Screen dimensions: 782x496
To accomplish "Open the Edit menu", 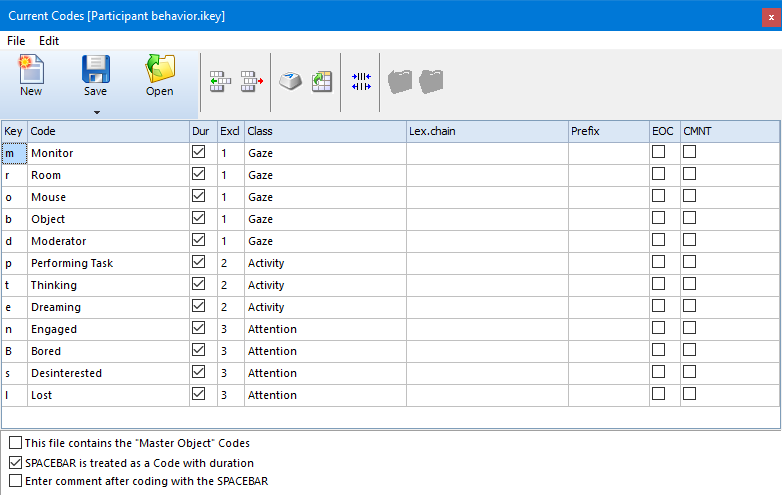I will point(49,41).
